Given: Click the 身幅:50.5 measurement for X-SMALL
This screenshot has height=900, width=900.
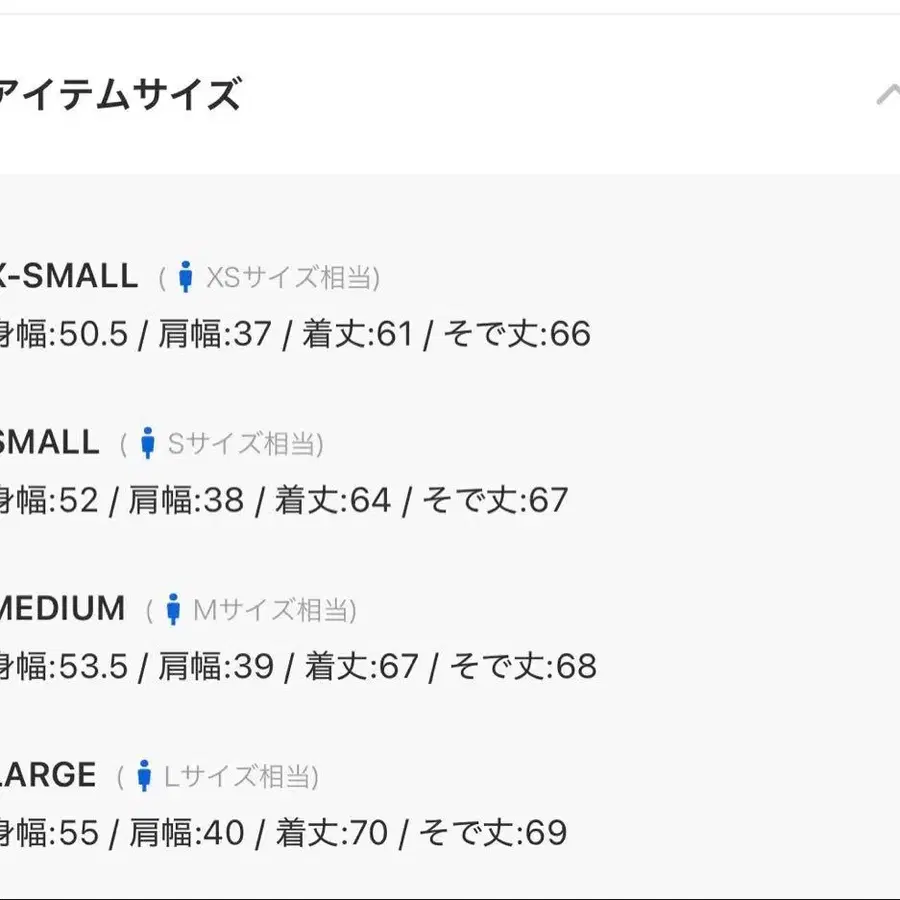Looking at the screenshot, I should pyautogui.click(x=64, y=334).
